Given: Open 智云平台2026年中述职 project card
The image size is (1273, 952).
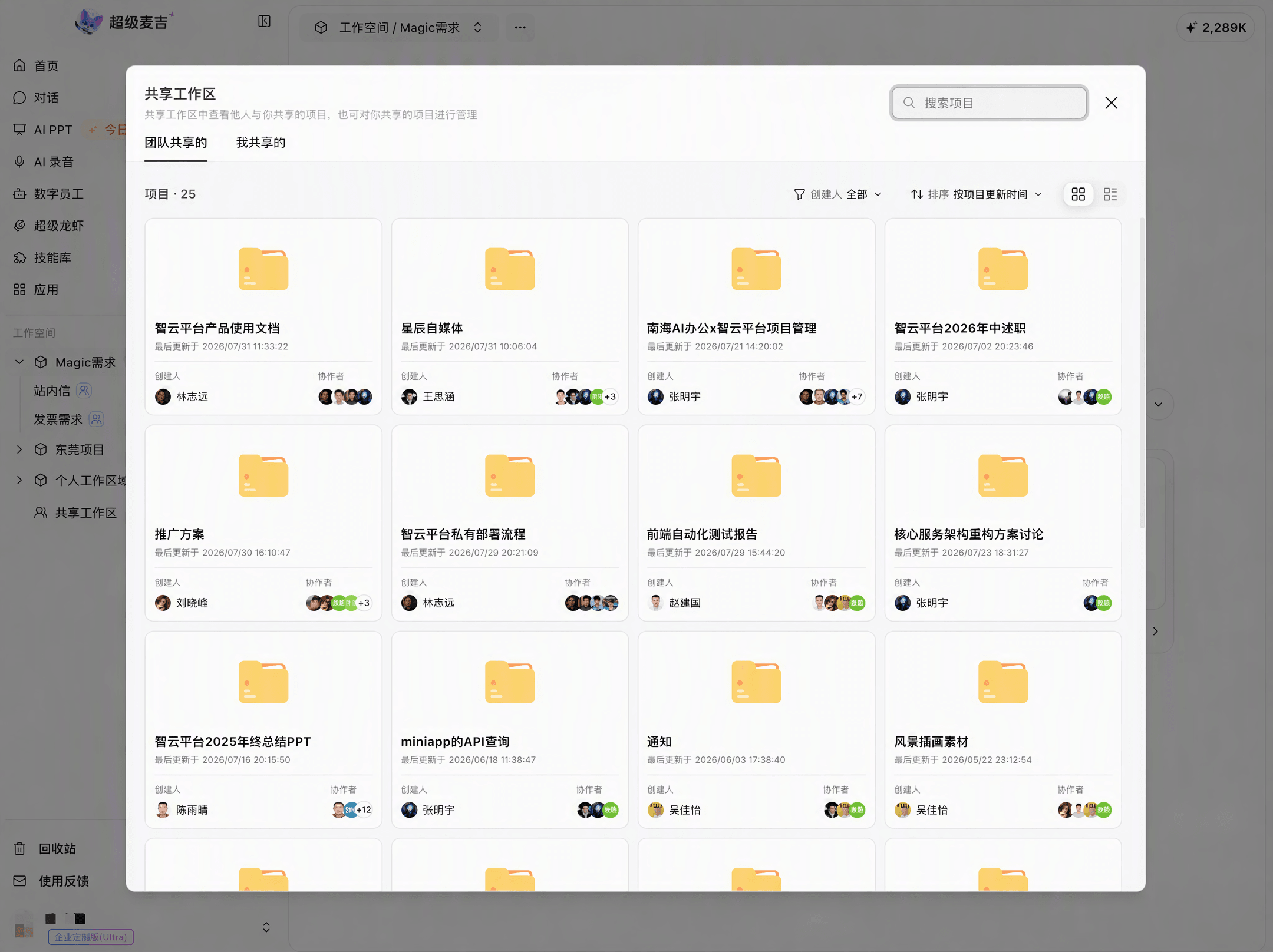Looking at the screenshot, I should coord(1003,316).
